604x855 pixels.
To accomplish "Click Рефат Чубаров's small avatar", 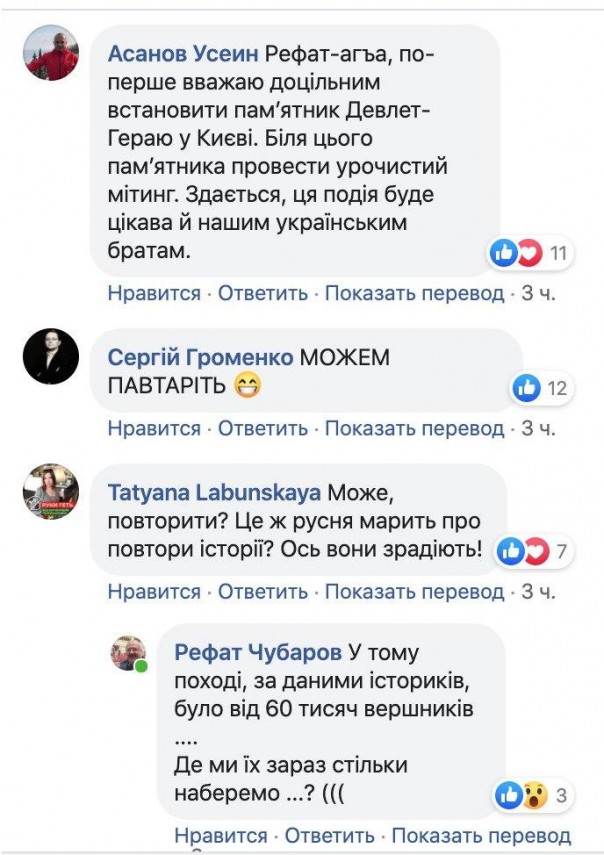I will [x=129, y=653].
